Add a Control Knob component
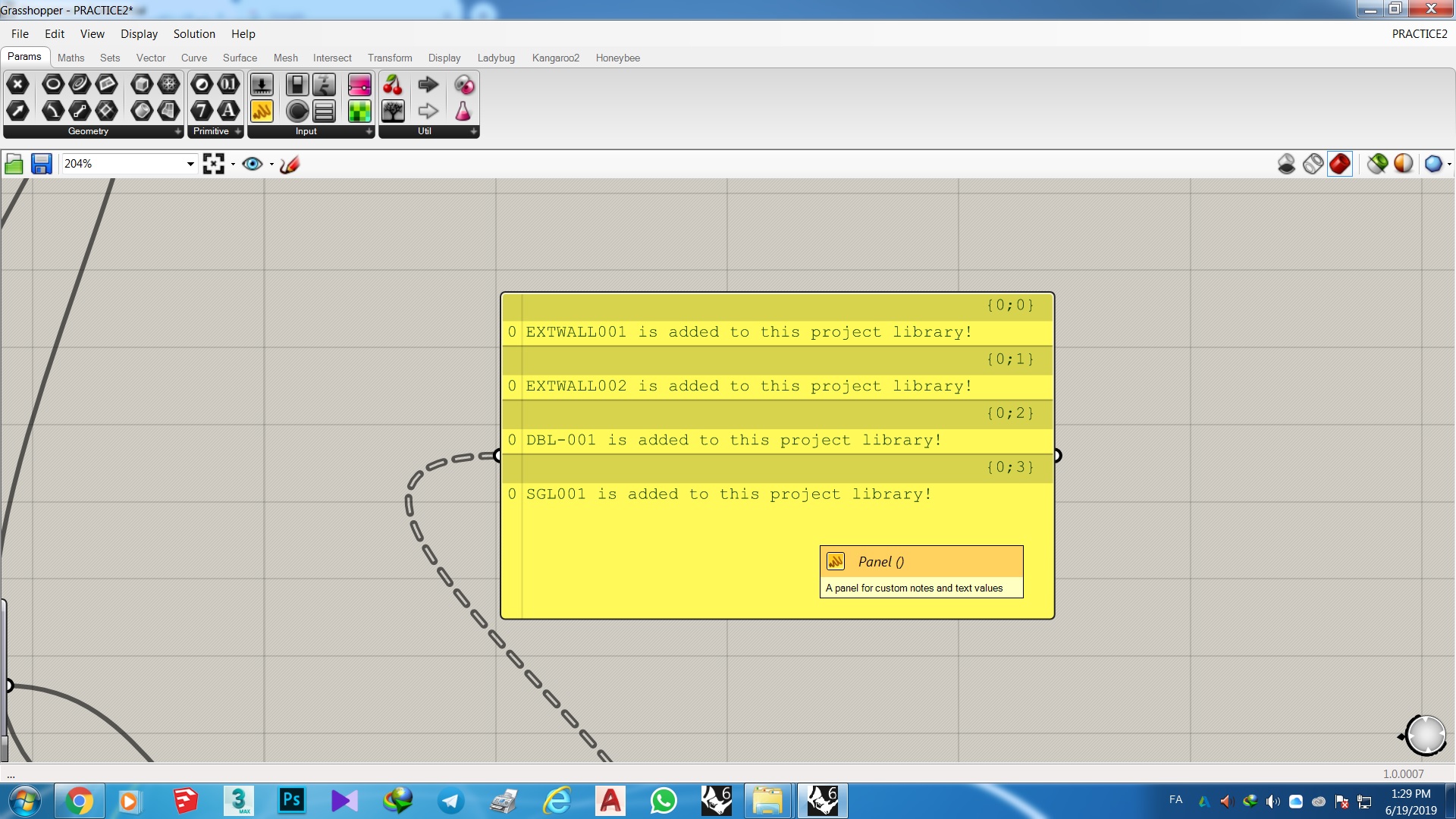 (x=297, y=111)
